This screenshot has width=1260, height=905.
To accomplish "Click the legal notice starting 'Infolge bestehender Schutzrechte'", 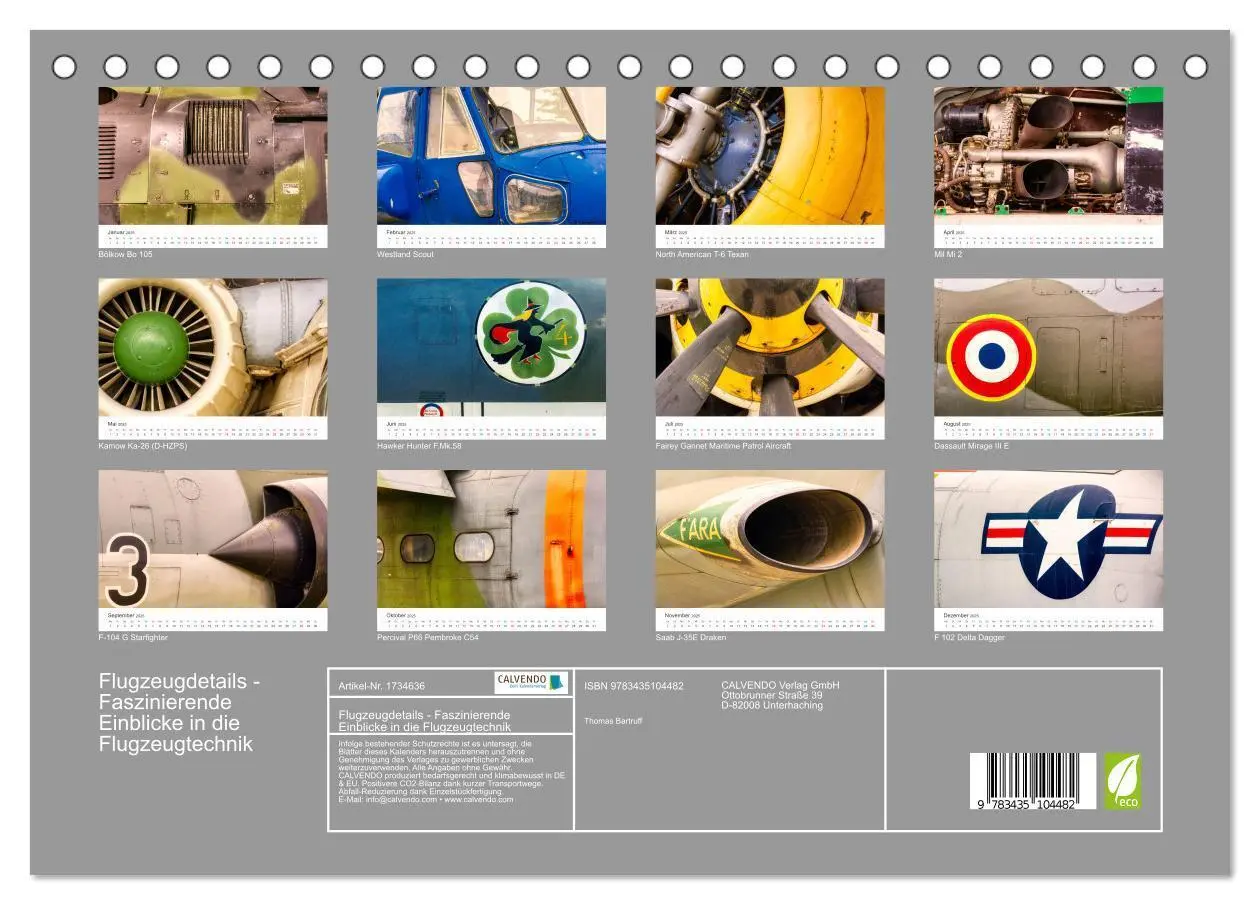I will click(452, 772).
